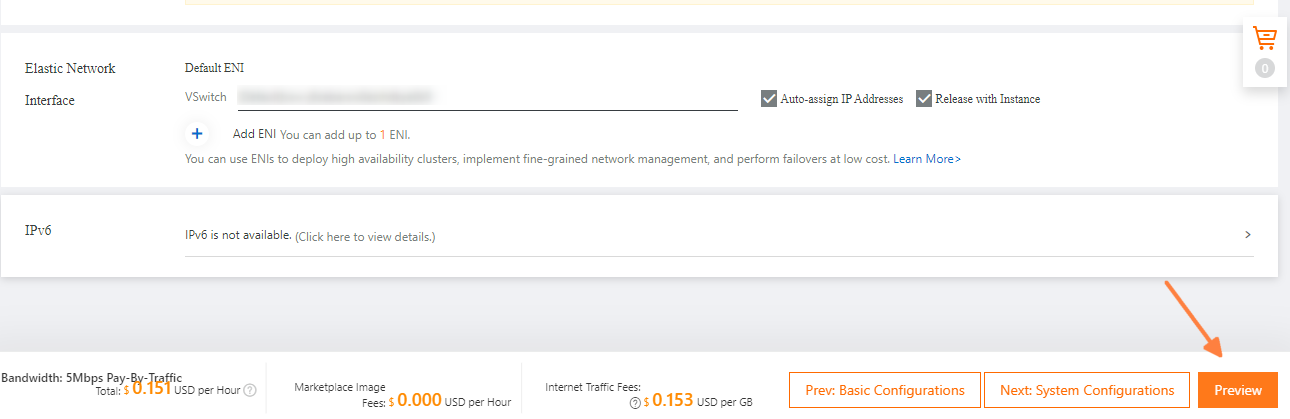Click the cart item count badge

pyautogui.click(x=1265, y=68)
